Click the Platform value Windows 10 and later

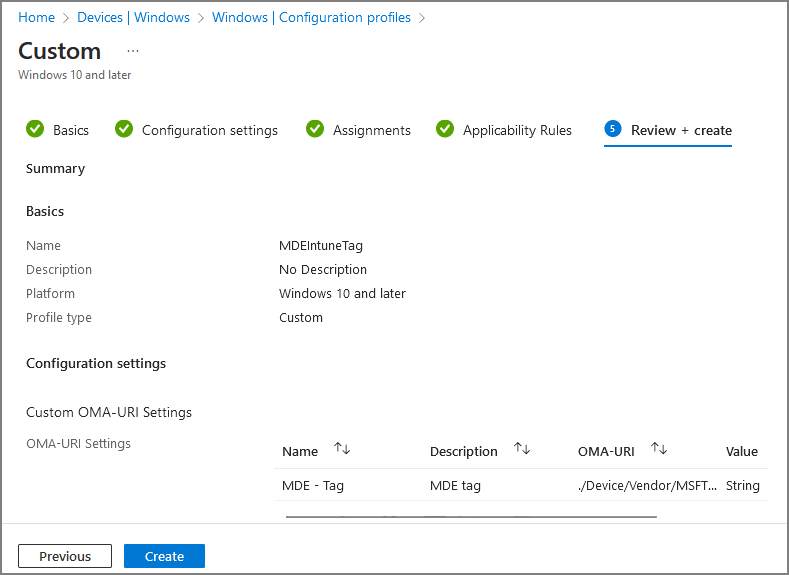pyautogui.click(x=342, y=293)
